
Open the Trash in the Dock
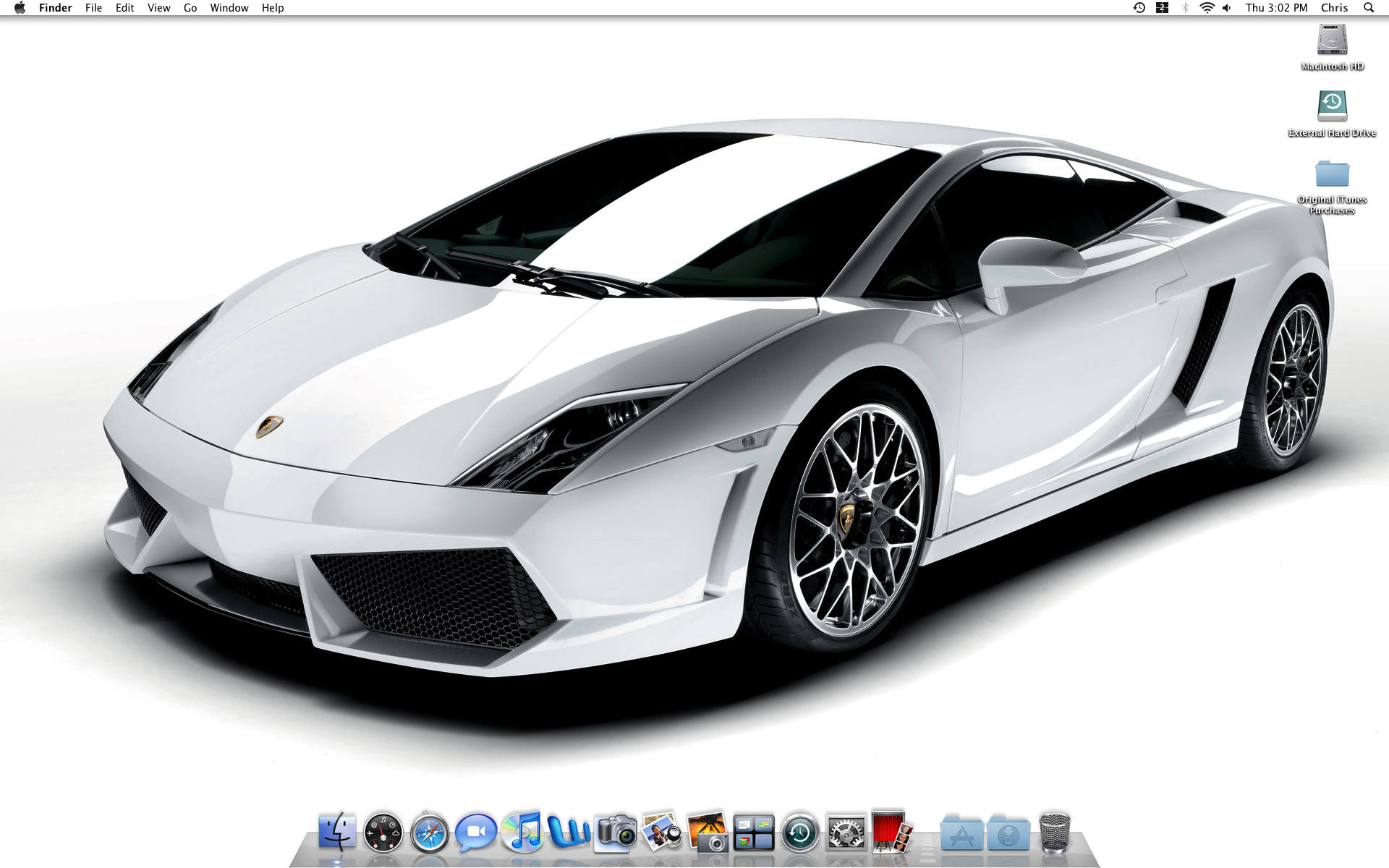(x=1054, y=832)
